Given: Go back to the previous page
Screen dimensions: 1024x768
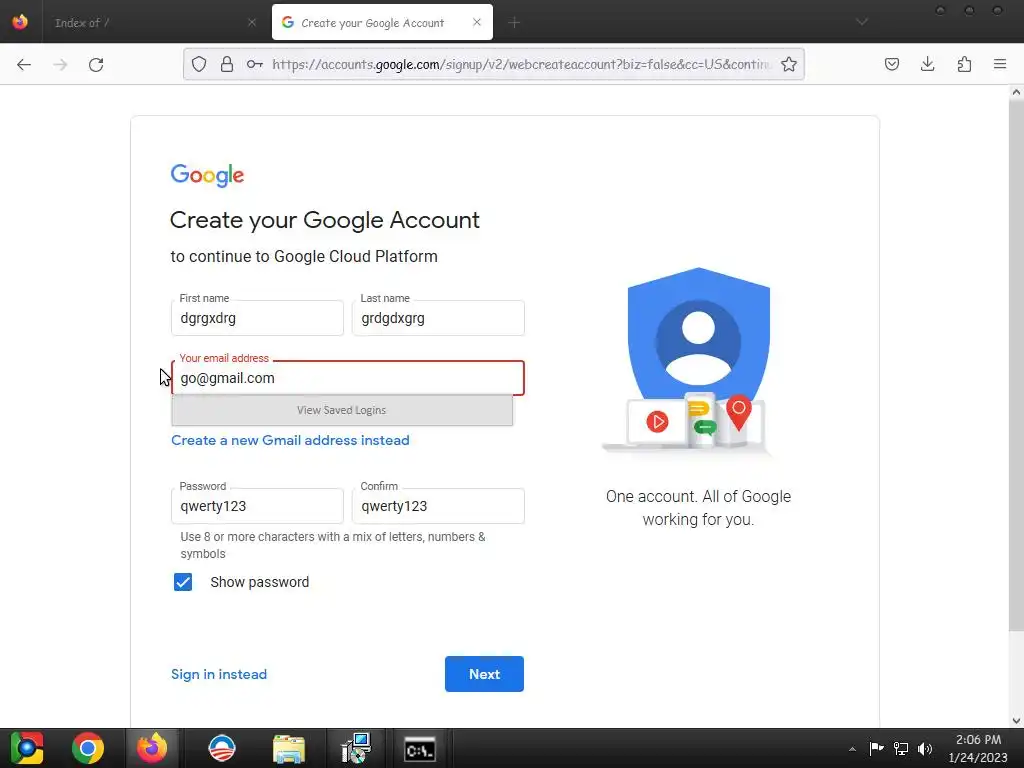Looking at the screenshot, I should (24, 64).
